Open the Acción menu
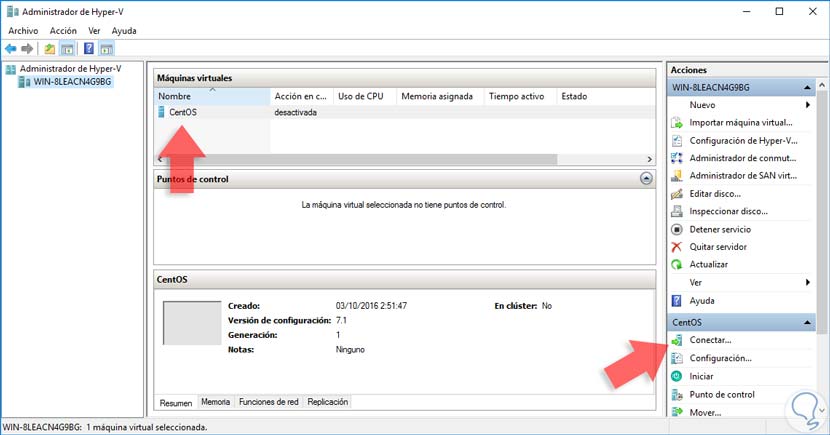Viewport: 830px width, 435px height. coord(63,31)
